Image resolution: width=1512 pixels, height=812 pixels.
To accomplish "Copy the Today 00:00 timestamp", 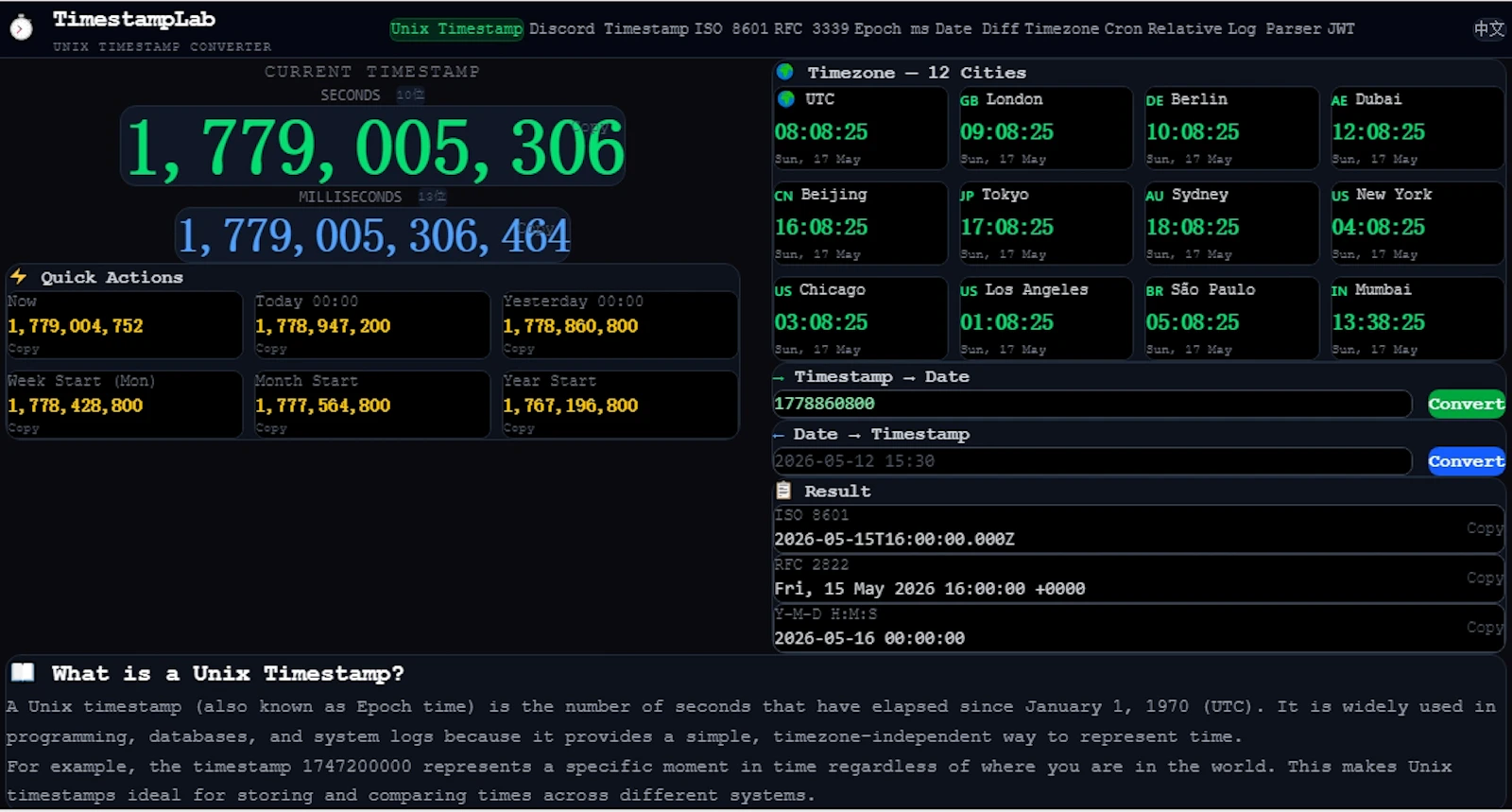I will pyautogui.click(x=271, y=349).
